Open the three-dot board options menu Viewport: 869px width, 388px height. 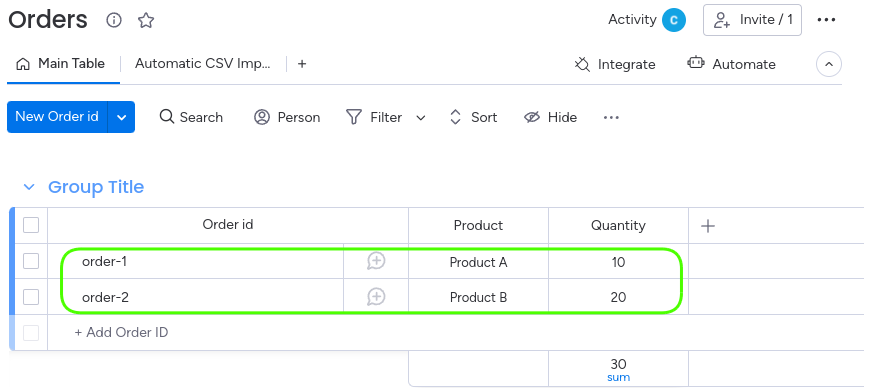(826, 20)
